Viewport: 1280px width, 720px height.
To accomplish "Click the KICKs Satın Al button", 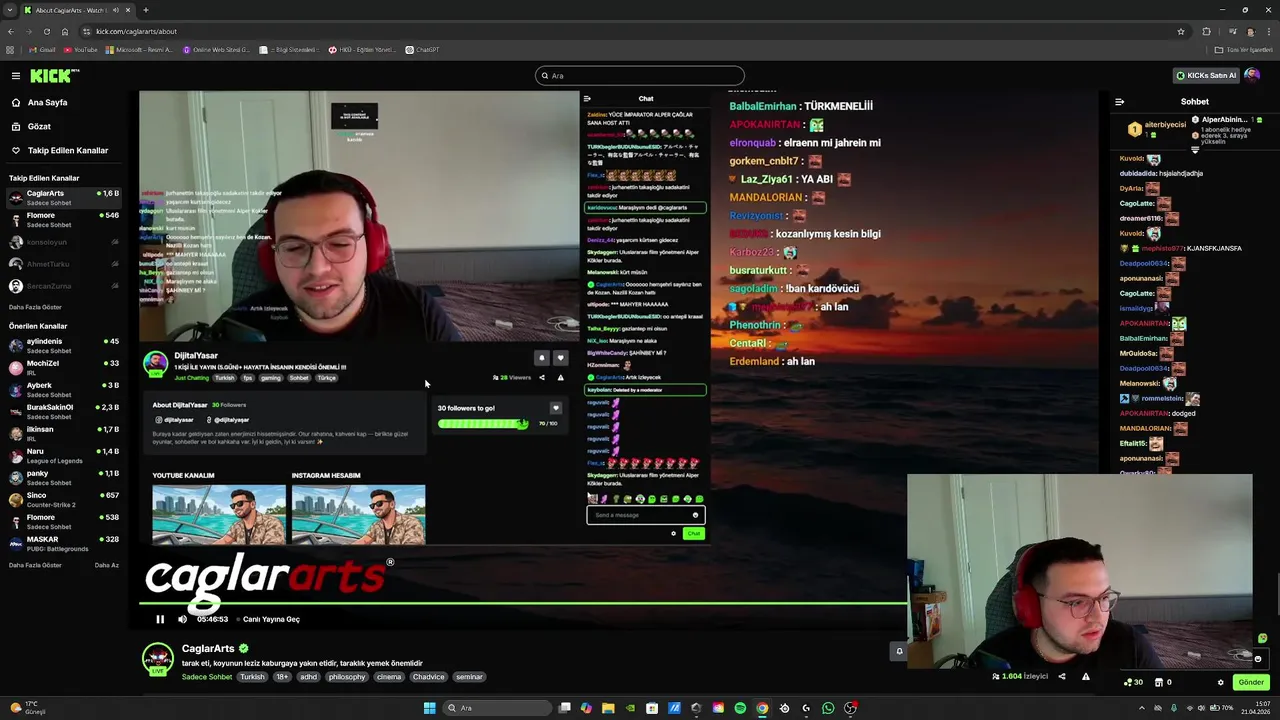I will (1206, 76).
